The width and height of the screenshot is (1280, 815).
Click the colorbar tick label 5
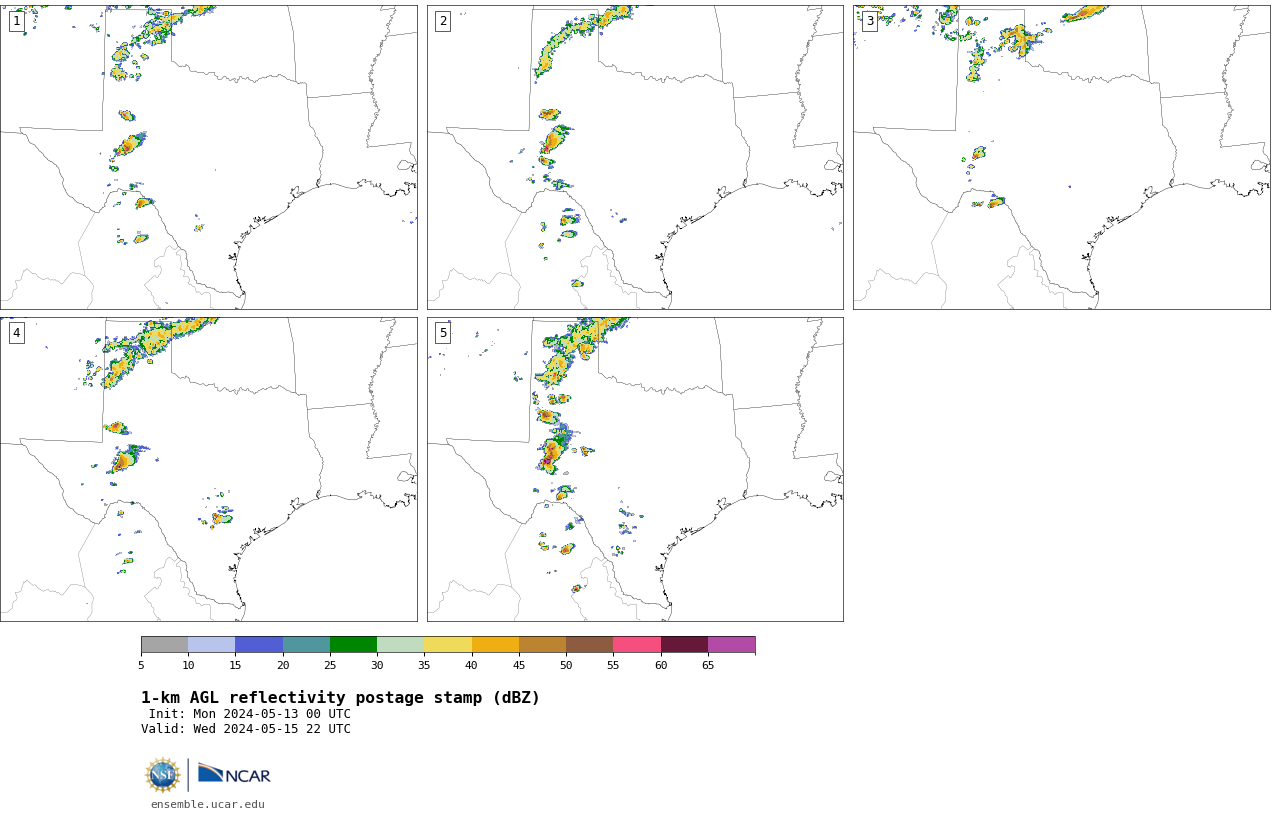[141, 665]
